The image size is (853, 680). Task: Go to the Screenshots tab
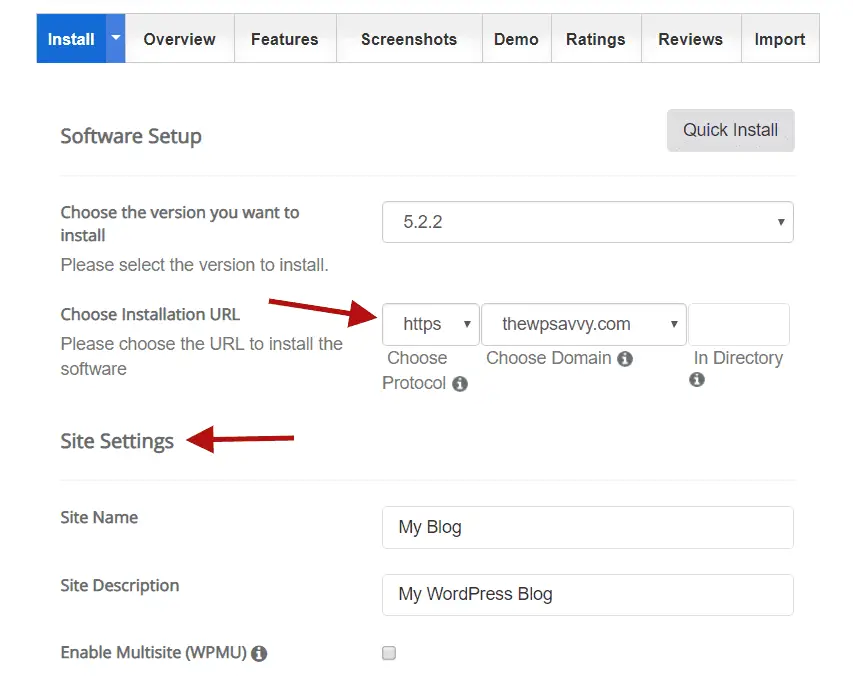(409, 39)
